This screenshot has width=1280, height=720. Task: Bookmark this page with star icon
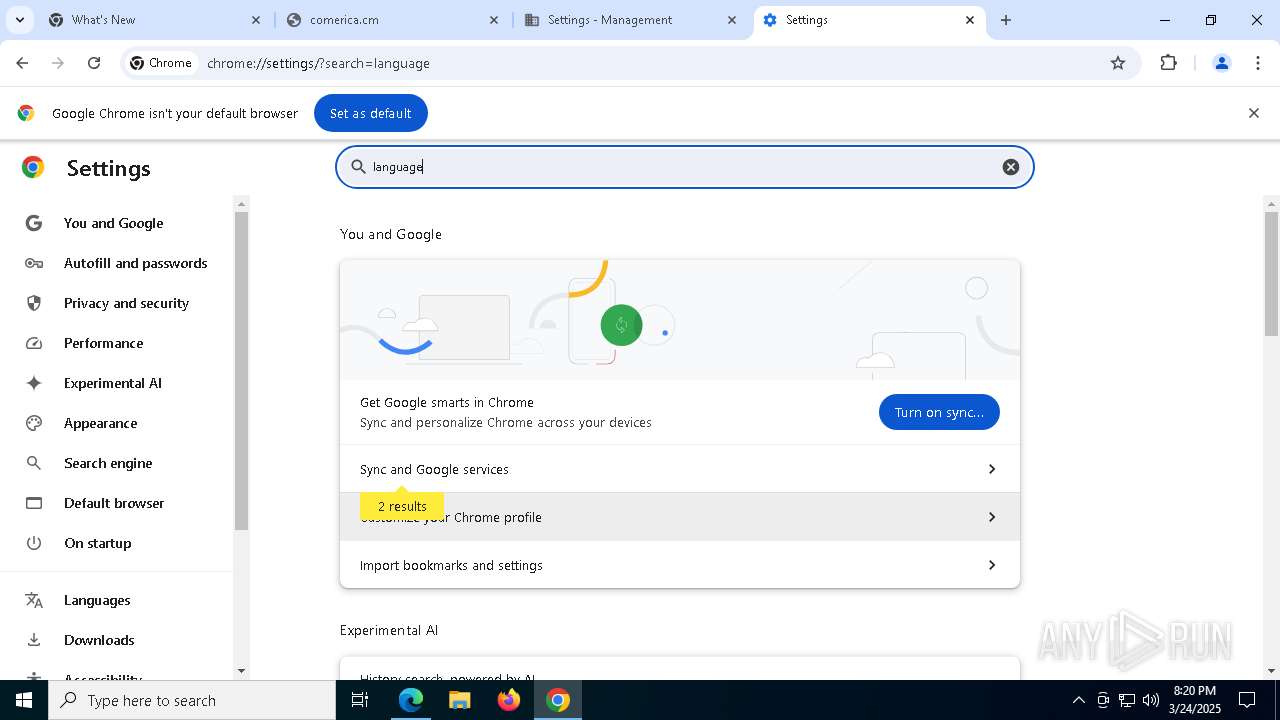[1118, 63]
